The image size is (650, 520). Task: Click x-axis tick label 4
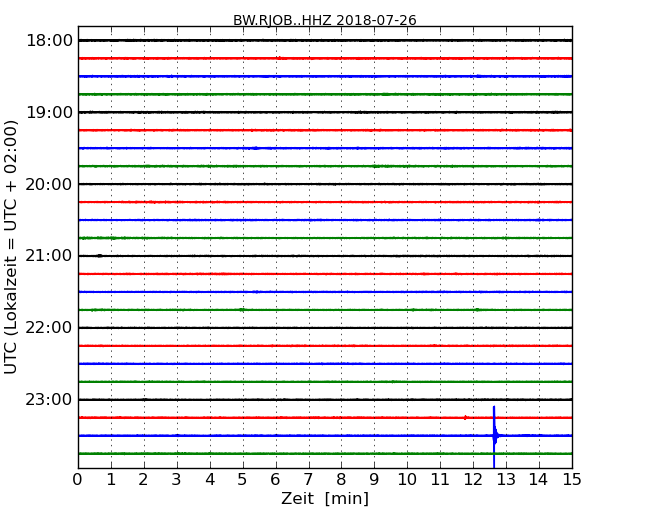click(x=210, y=480)
